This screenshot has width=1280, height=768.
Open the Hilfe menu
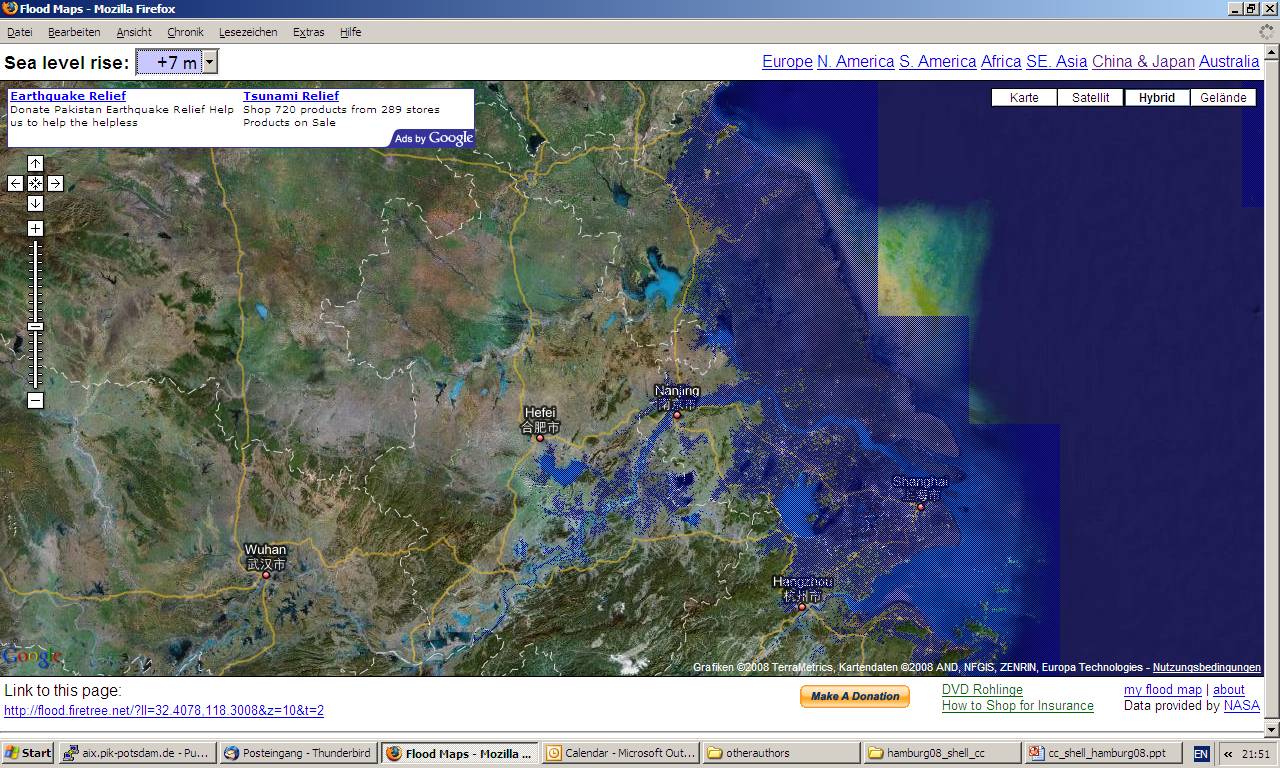coord(350,32)
